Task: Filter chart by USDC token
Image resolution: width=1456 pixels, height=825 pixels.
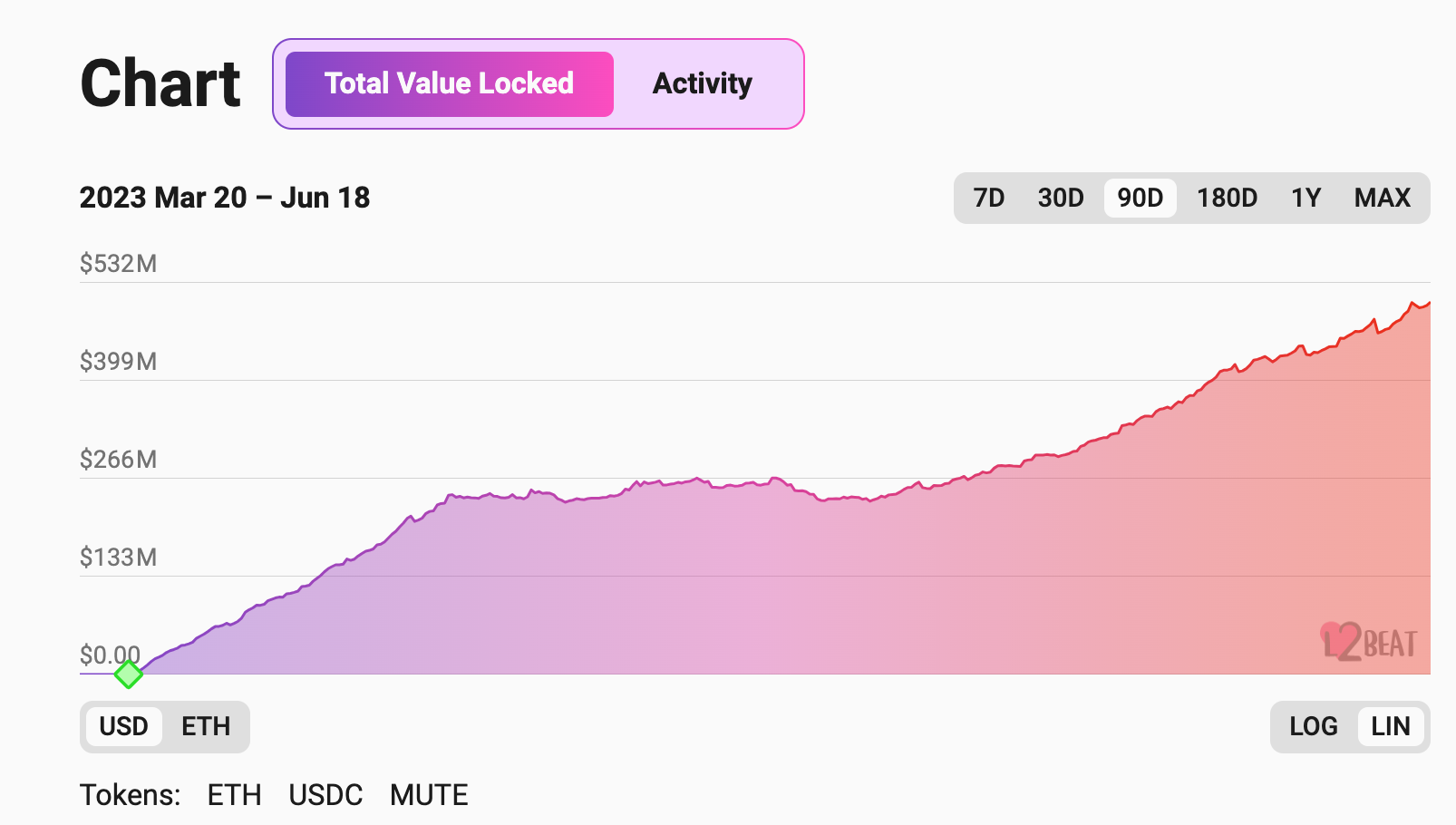Action: click(x=325, y=795)
